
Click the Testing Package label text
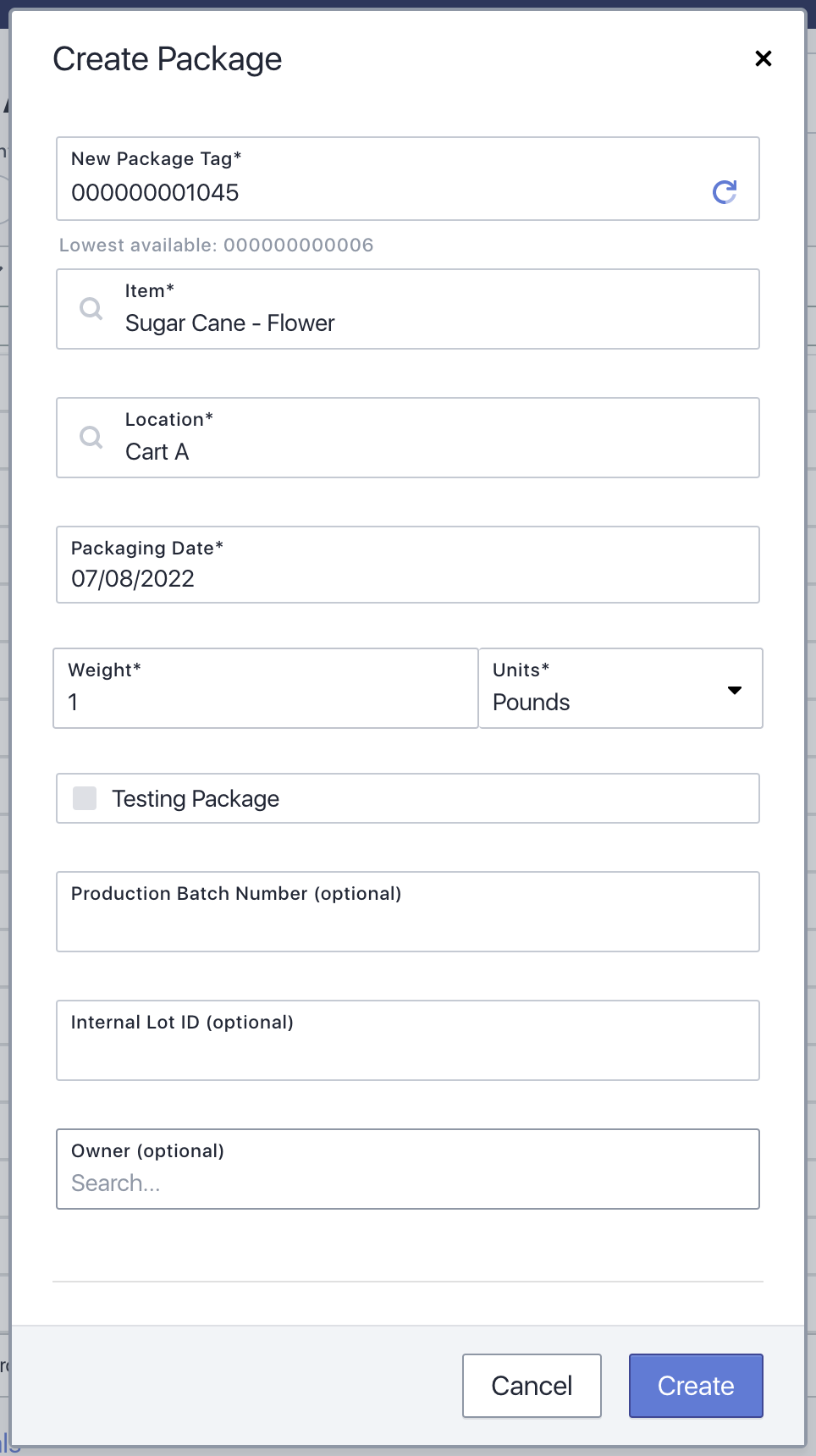(x=196, y=799)
